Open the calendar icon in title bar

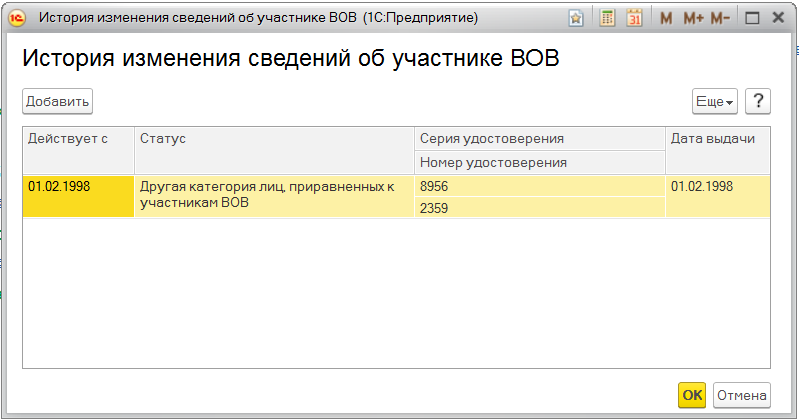click(634, 18)
